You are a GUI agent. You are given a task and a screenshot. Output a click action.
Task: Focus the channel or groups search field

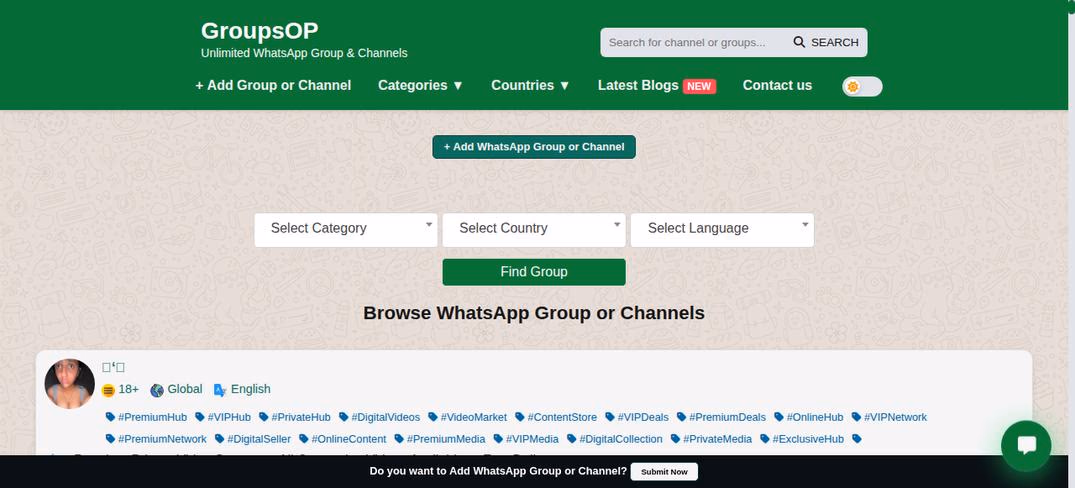point(693,42)
